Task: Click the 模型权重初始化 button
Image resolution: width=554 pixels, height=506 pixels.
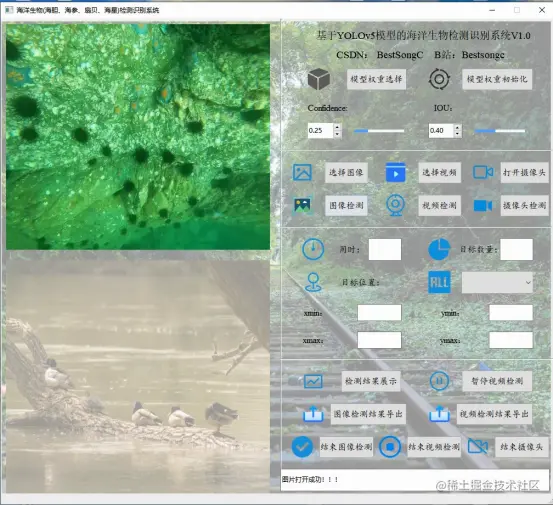Action: (x=497, y=79)
